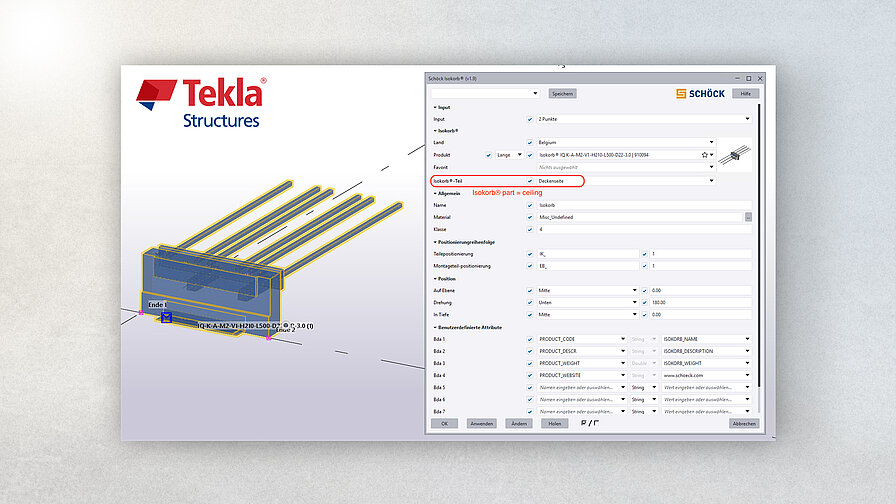The image size is (896, 504).
Task: Click the Hilfe button
Action: [x=746, y=94]
